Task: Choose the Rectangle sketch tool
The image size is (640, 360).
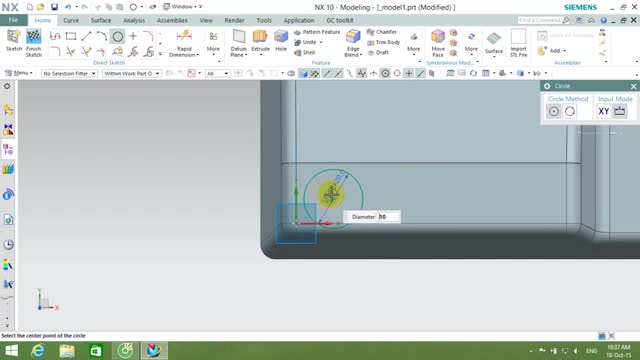Action: pyautogui.click(x=71, y=36)
